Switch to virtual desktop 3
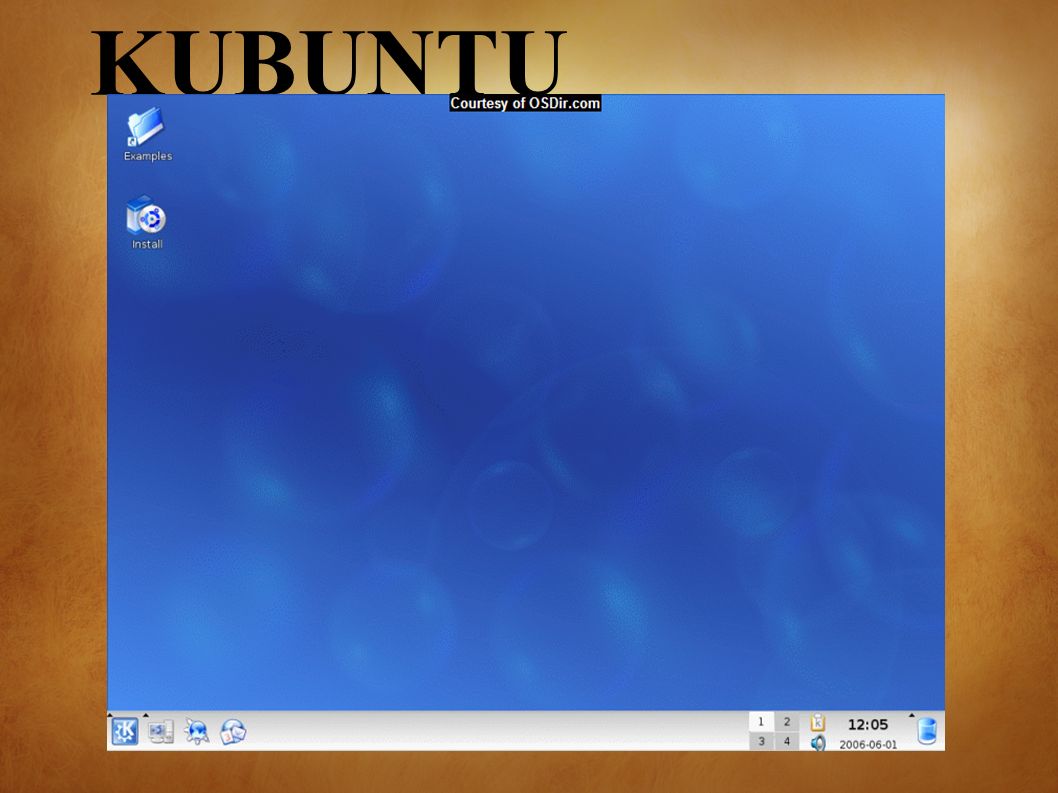The height and width of the screenshot is (793, 1058). [x=761, y=742]
